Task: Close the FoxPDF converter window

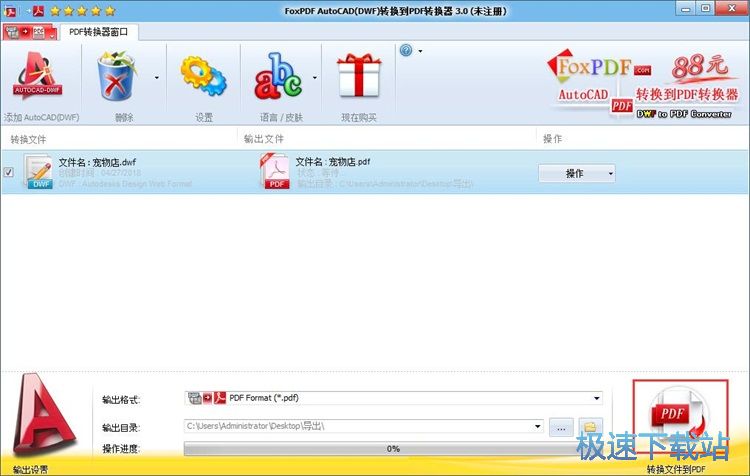Action: 732,9
